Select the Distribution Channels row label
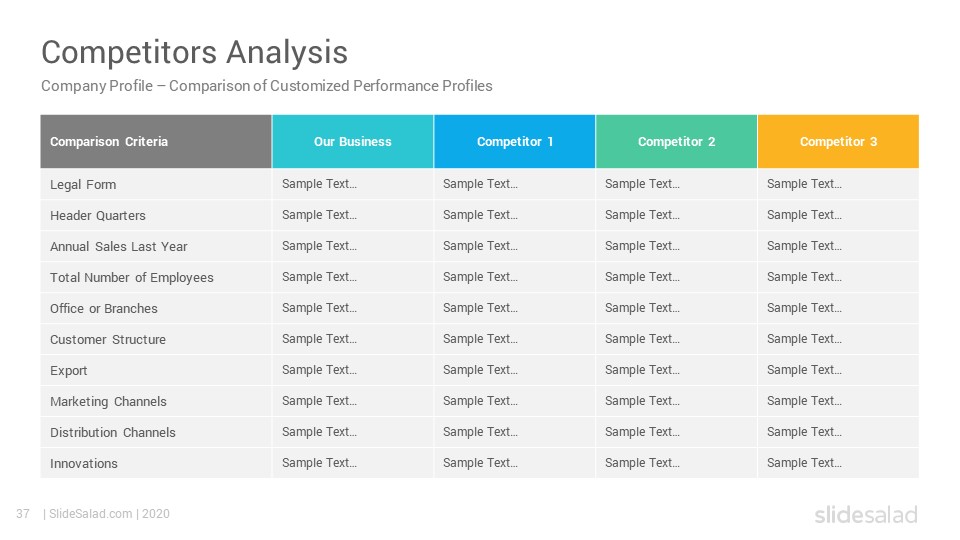This screenshot has height=540, width=960. tap(113, 433)
